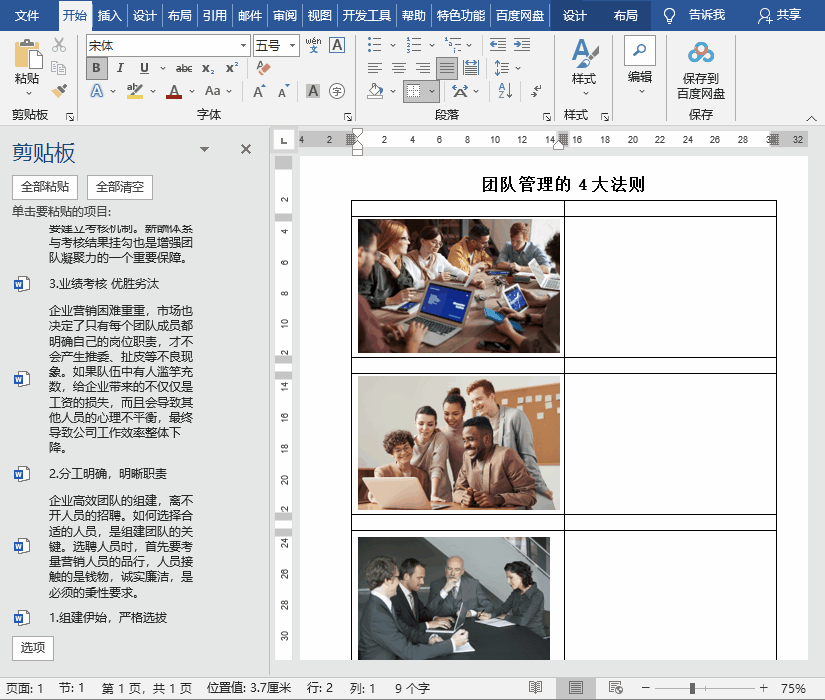
Task: Open the Sort A-Z tool
Action: click(x=504, y=92)
